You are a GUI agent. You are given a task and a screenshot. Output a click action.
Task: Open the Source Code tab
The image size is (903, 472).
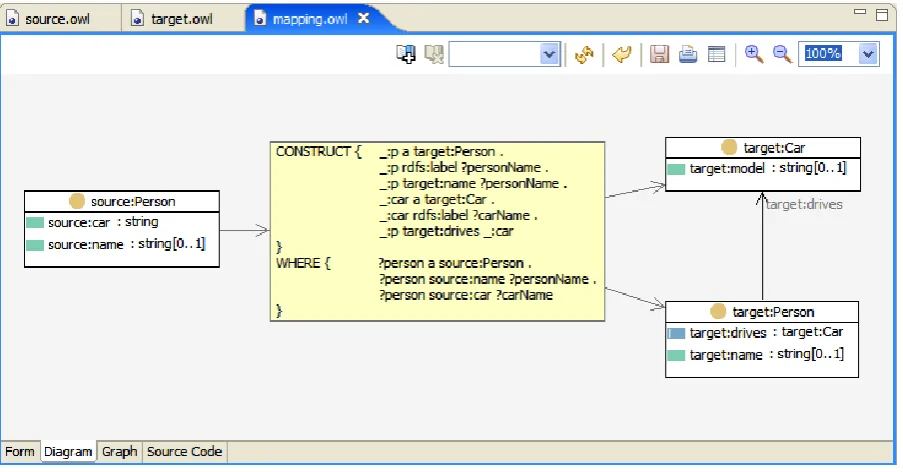click(x=184, y=452)
